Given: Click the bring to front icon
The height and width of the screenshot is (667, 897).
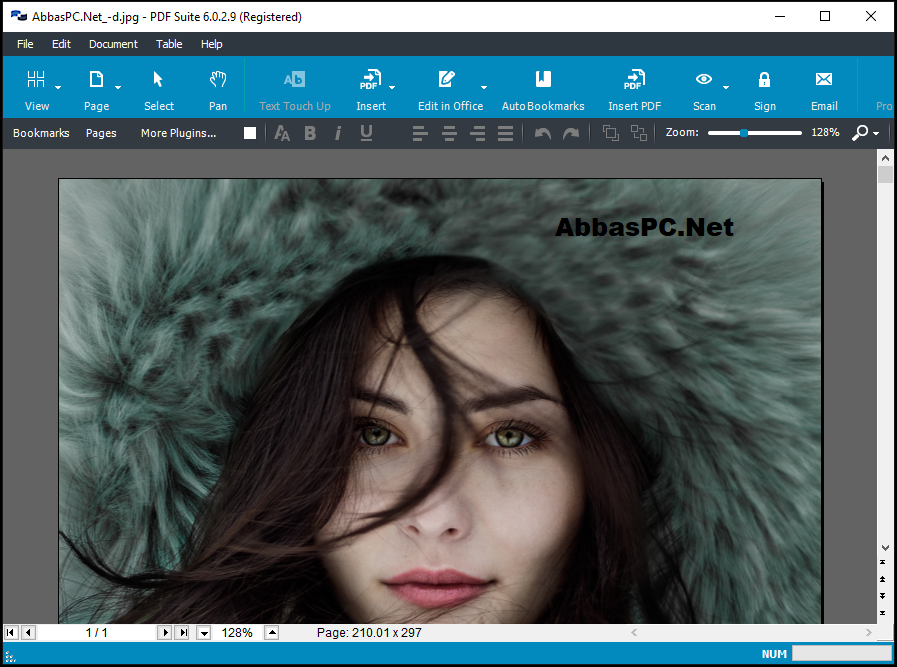Looking at the screenshot, I should point(611,133).
